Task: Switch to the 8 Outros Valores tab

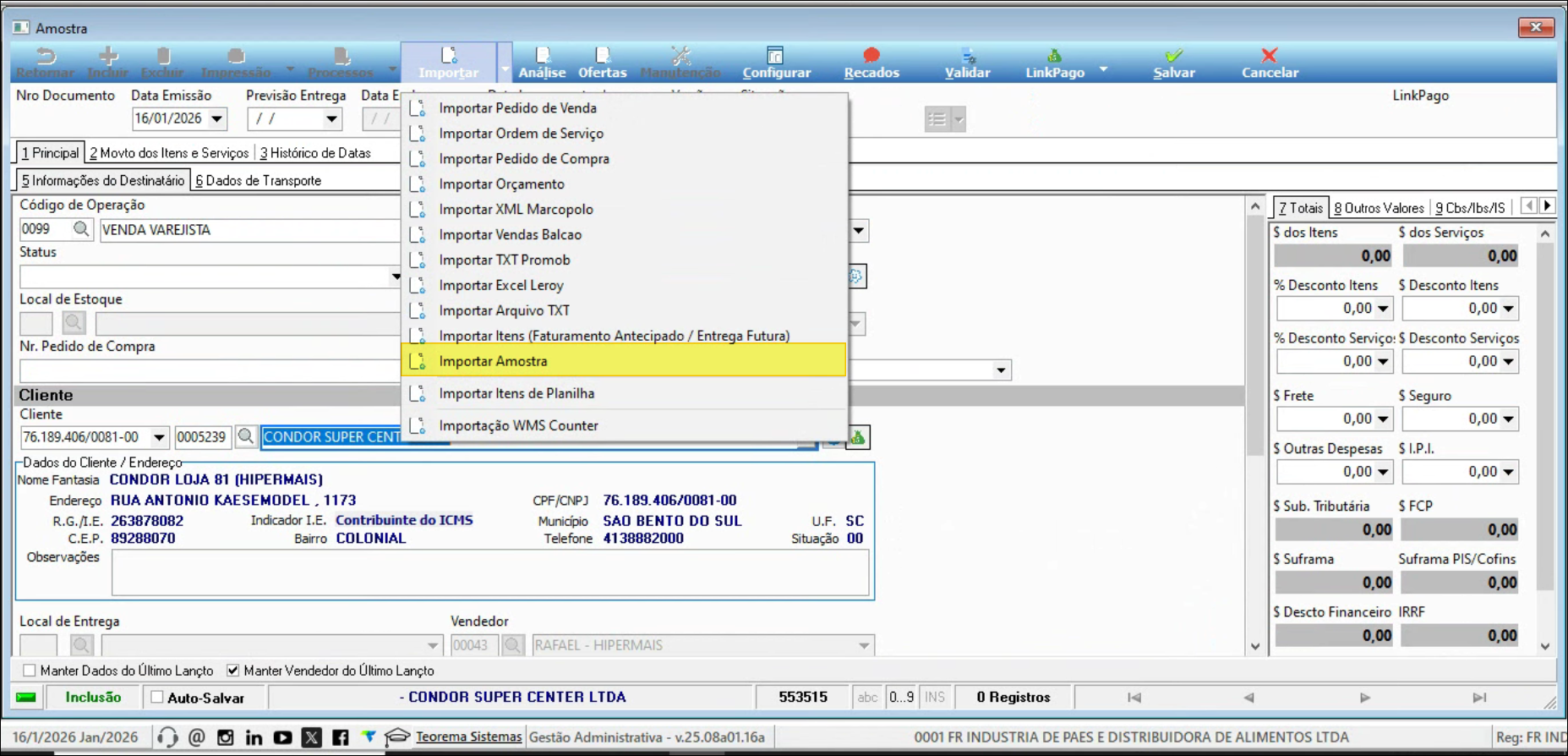Action: 1379,208
